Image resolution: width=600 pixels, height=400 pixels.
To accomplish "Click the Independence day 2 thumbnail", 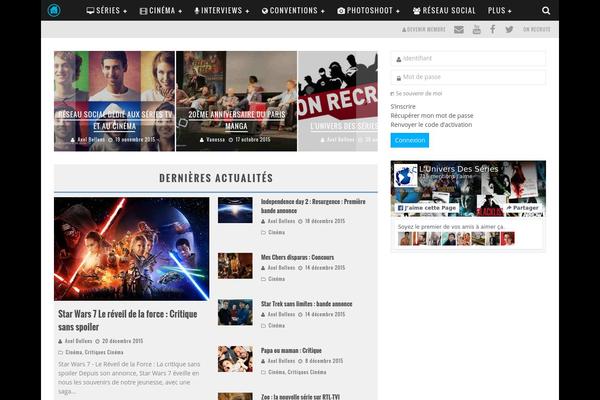I will click(235, 210).
